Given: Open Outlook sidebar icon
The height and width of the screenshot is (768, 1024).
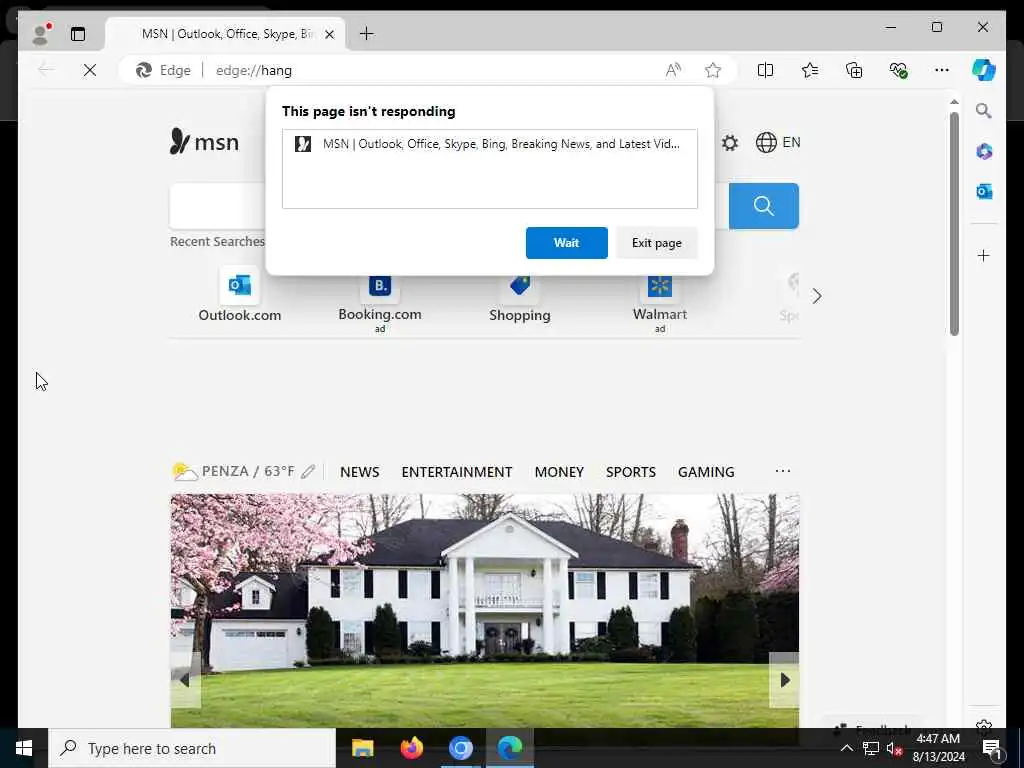Looking at the screenshot, I should pos(984,191).
